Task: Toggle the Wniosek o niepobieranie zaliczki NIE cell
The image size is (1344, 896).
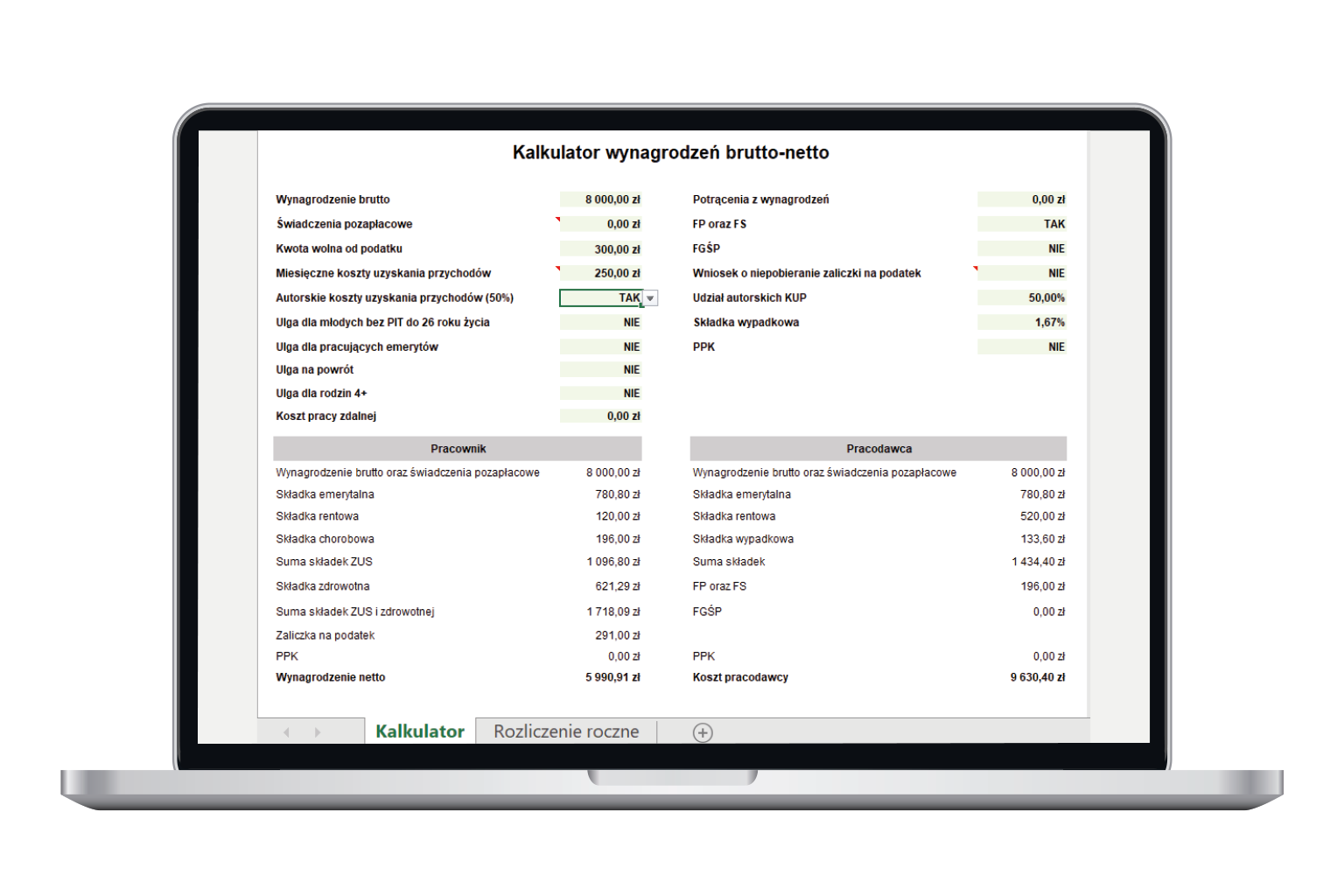Action: point(1021,274)
